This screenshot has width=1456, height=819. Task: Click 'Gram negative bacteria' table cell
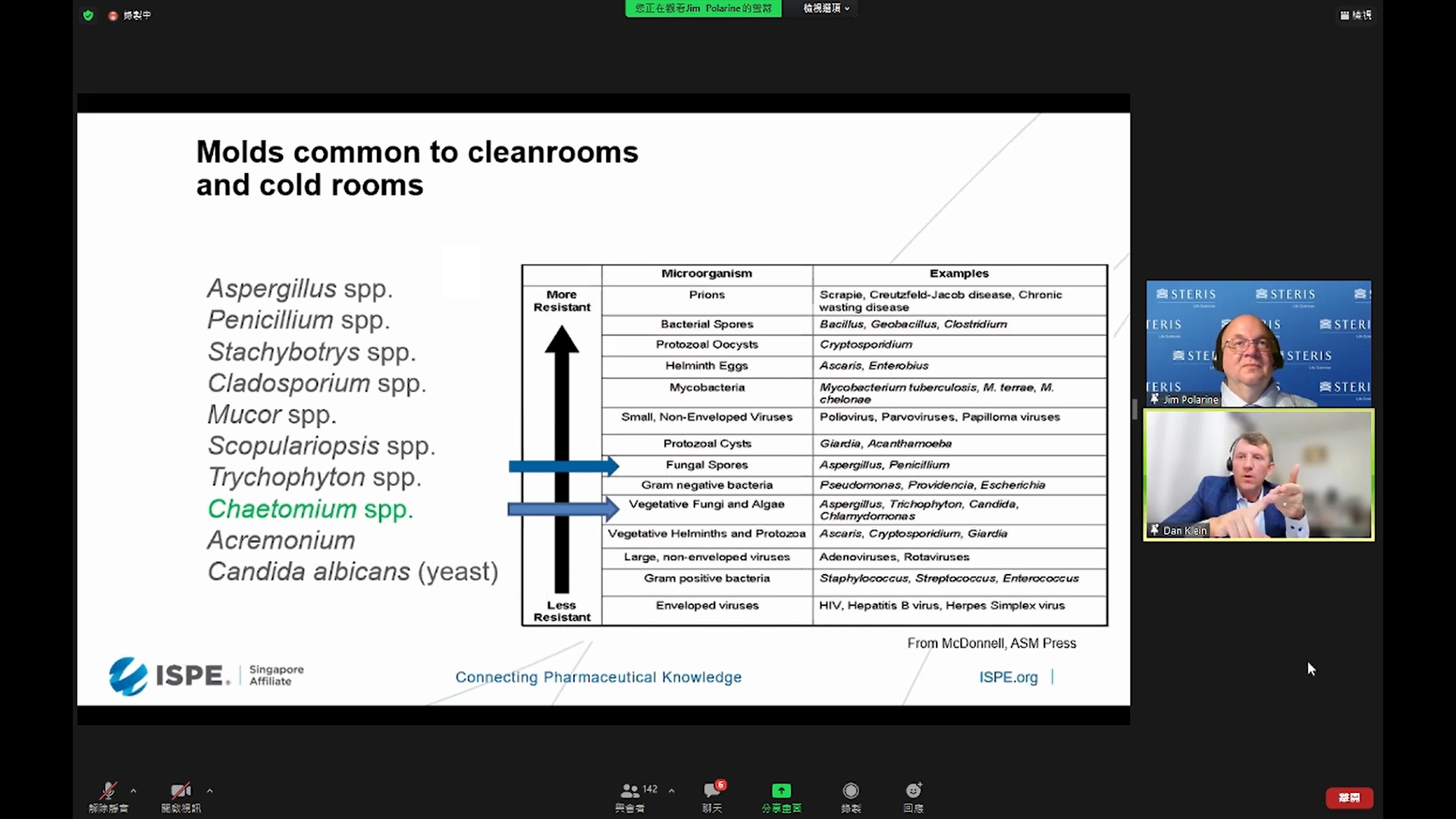click(x=707, y=485)
